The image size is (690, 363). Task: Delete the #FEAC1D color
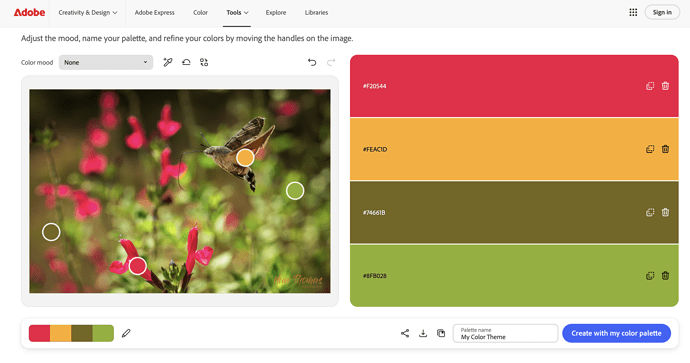(665, 149)
